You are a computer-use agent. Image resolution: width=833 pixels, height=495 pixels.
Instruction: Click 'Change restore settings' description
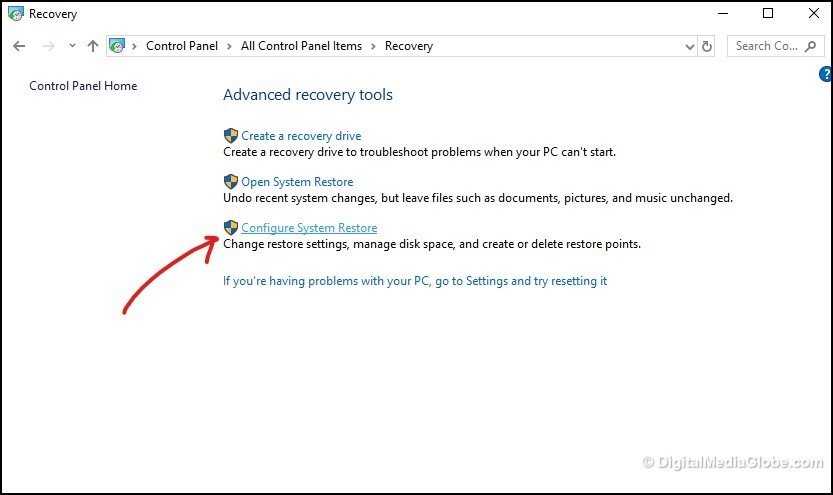pyautogui.click(x=432, y=244)
